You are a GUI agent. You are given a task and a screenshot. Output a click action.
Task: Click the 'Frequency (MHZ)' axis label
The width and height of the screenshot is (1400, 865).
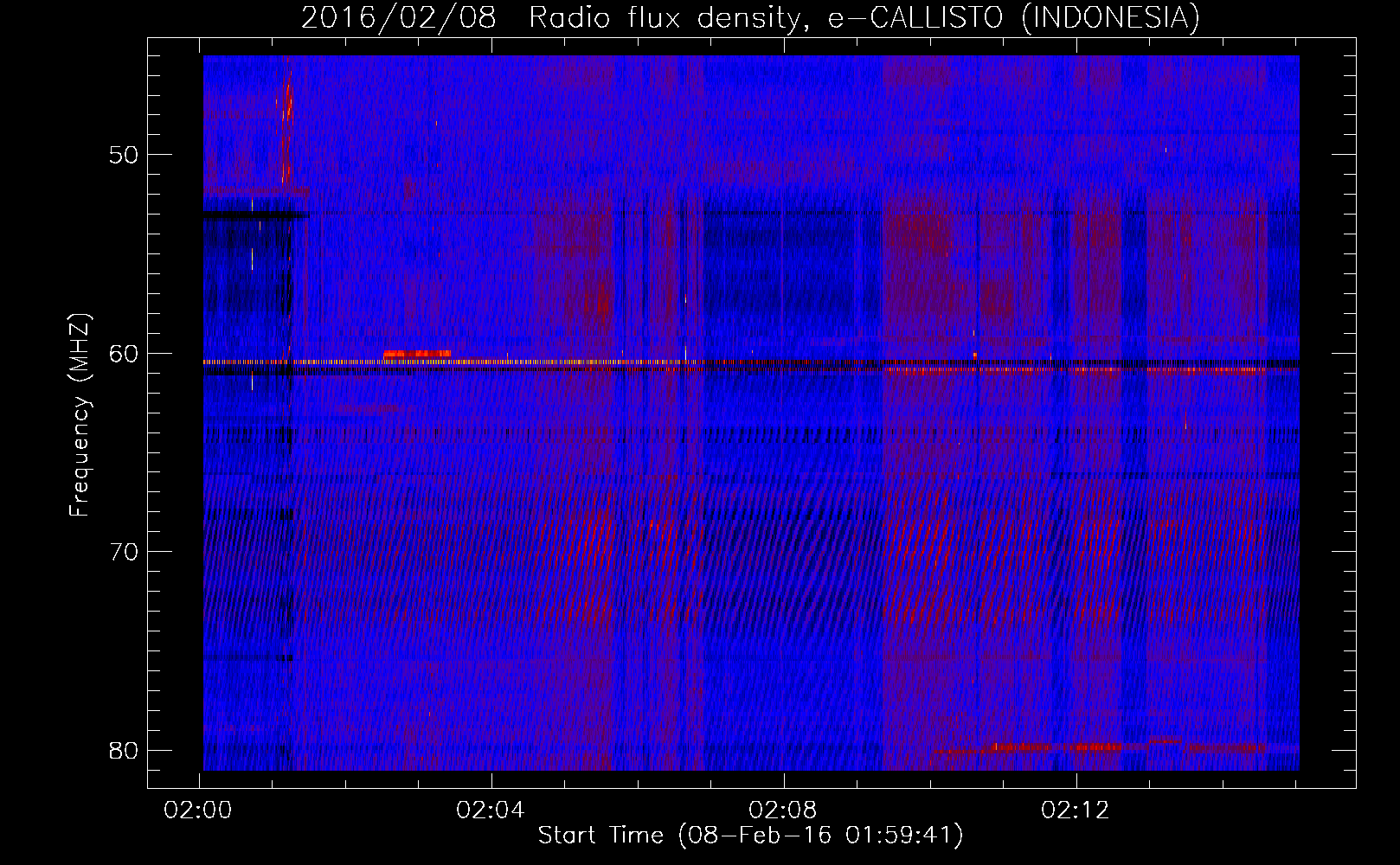[80, 415]
